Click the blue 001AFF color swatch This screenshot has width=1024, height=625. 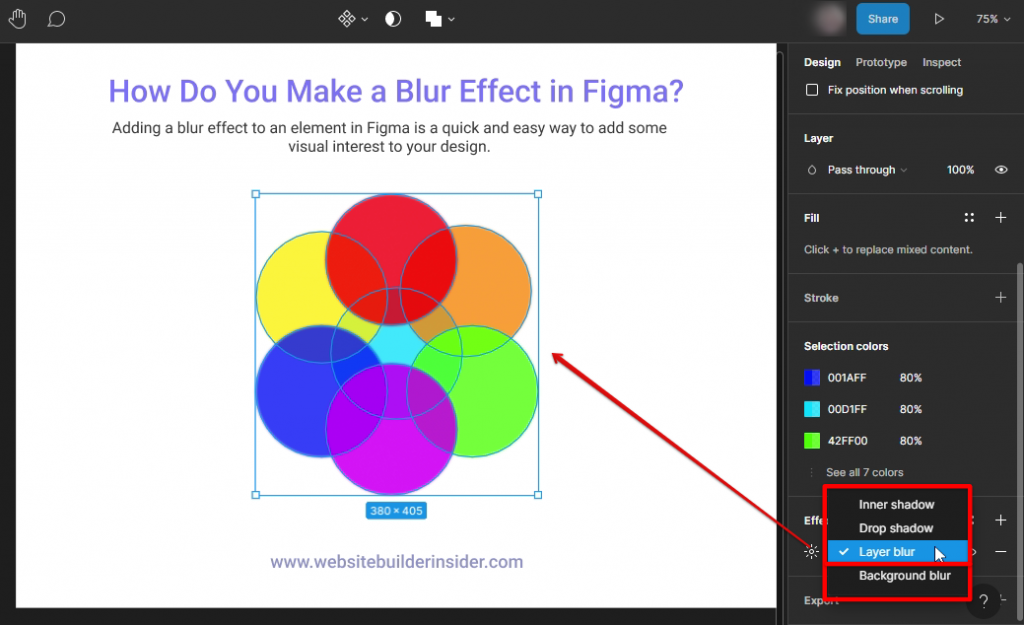tap(811, 377)
